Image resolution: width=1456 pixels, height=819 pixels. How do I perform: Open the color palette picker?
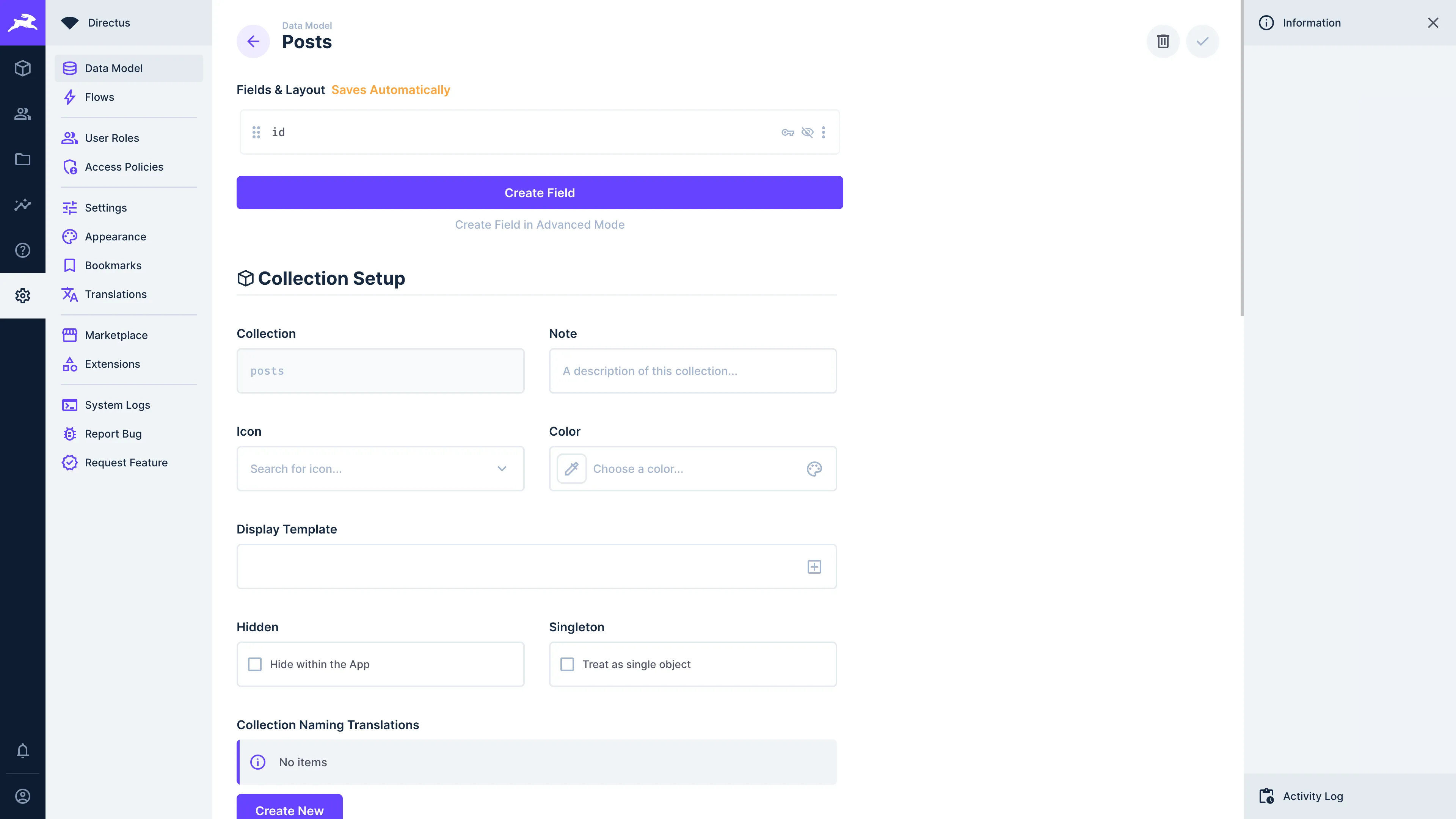click(814, 469)
